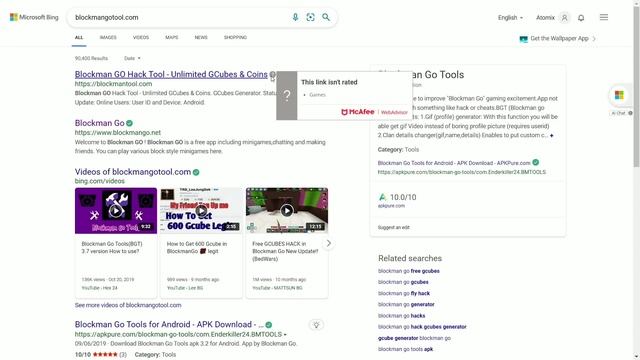The image size is (640, 360).
Task: Search related blockman go hack gcubes generator
Action: point(422,327)
